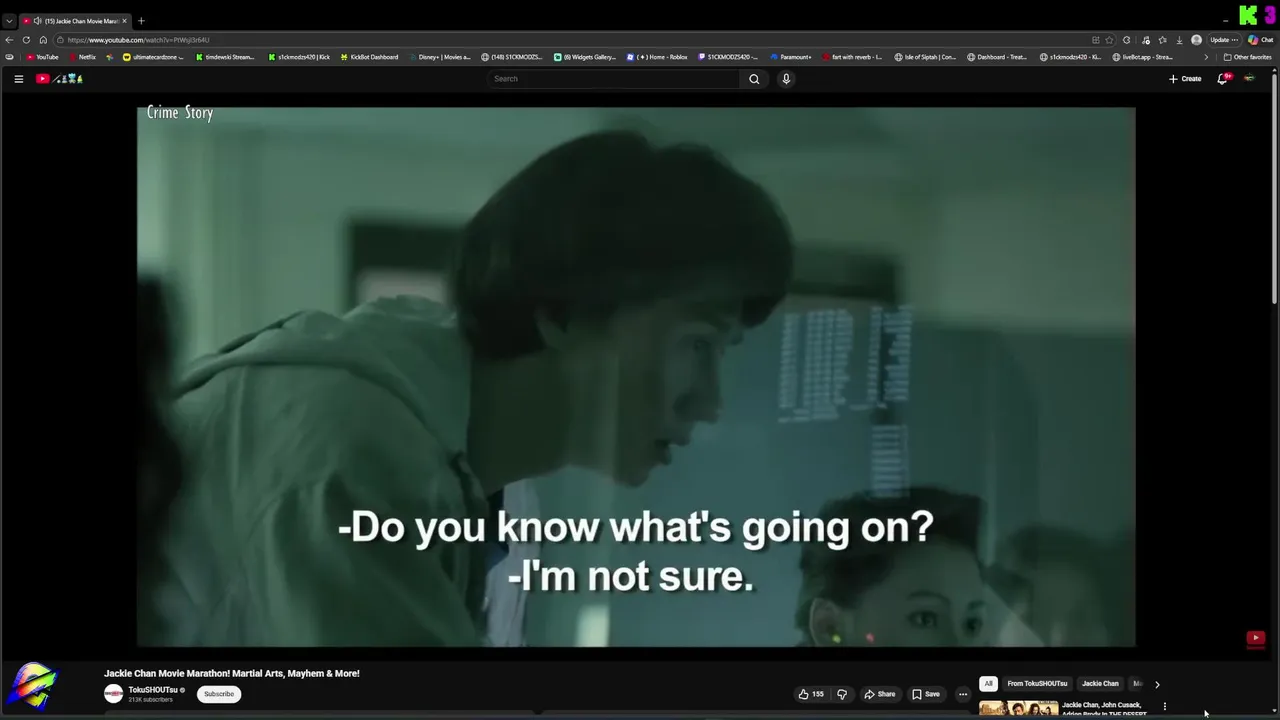1280x720 pixels.
Task: Open browser downloads icon
Action: click(x=1179, y=40)
